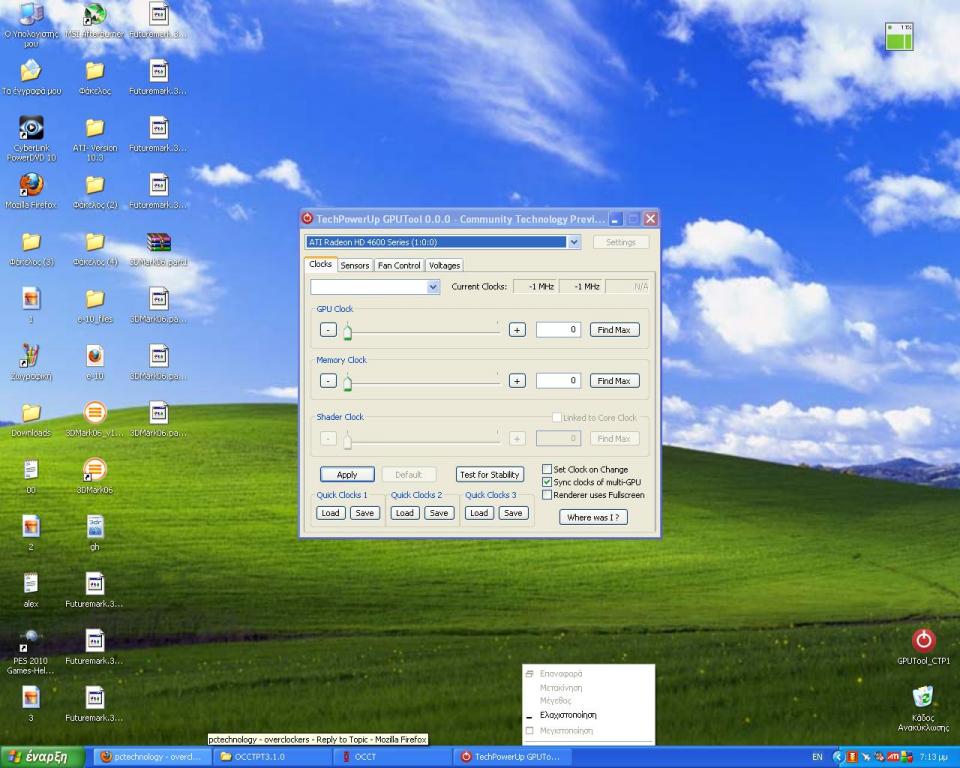Switch to the Fan Control tab
Screen dimensions: 960x768
[399, 265]
